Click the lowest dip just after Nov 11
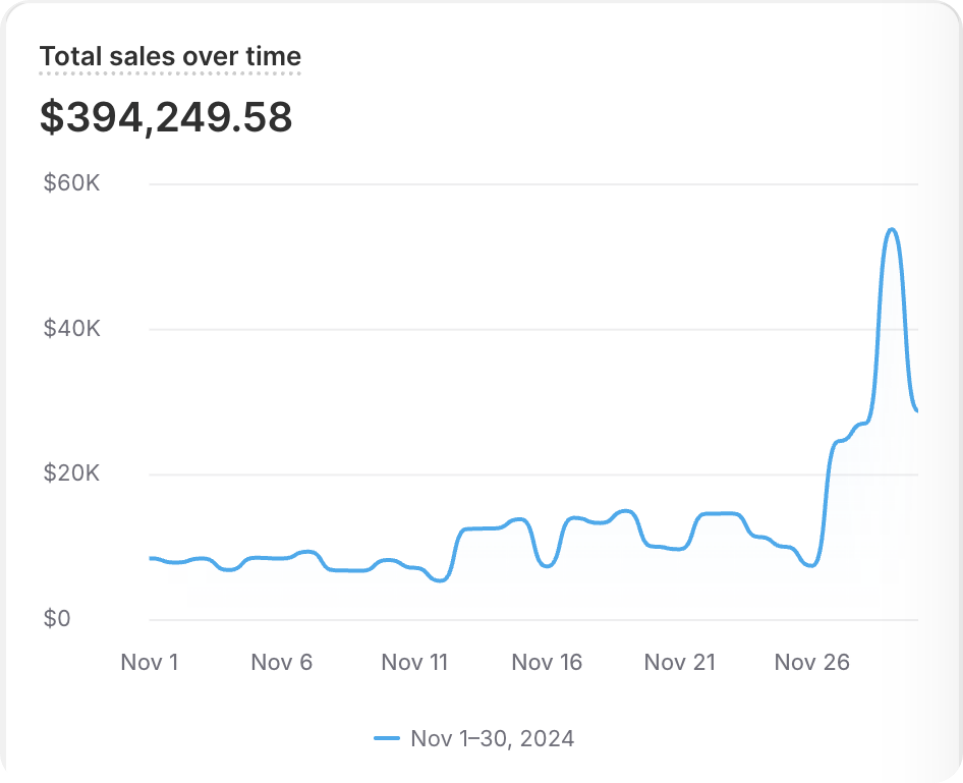963x783 pixels. 439,580
